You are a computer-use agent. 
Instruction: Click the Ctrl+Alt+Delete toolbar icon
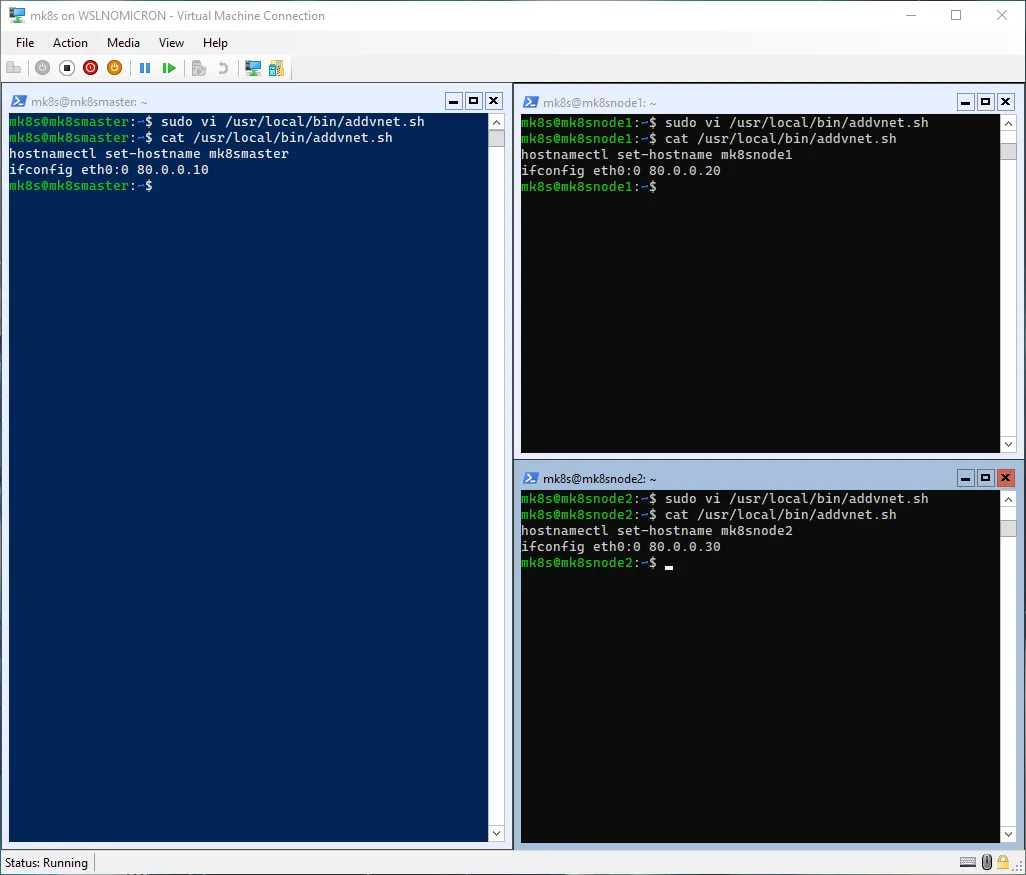tap(14, 68)
